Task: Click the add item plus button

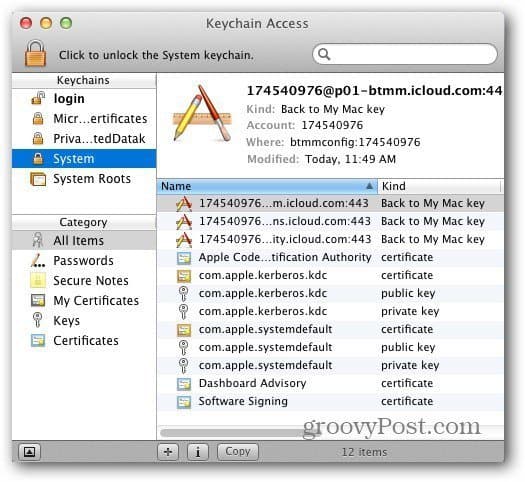Action: (168, 452)
